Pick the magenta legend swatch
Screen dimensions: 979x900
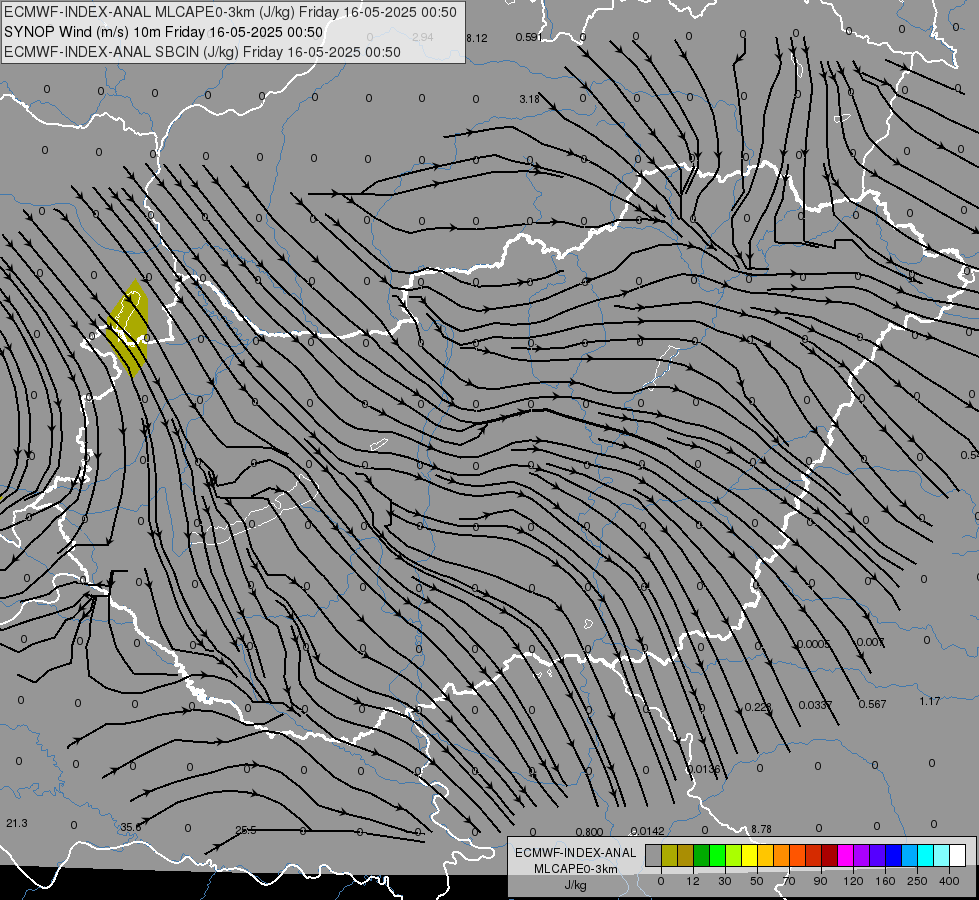[846, 856]
